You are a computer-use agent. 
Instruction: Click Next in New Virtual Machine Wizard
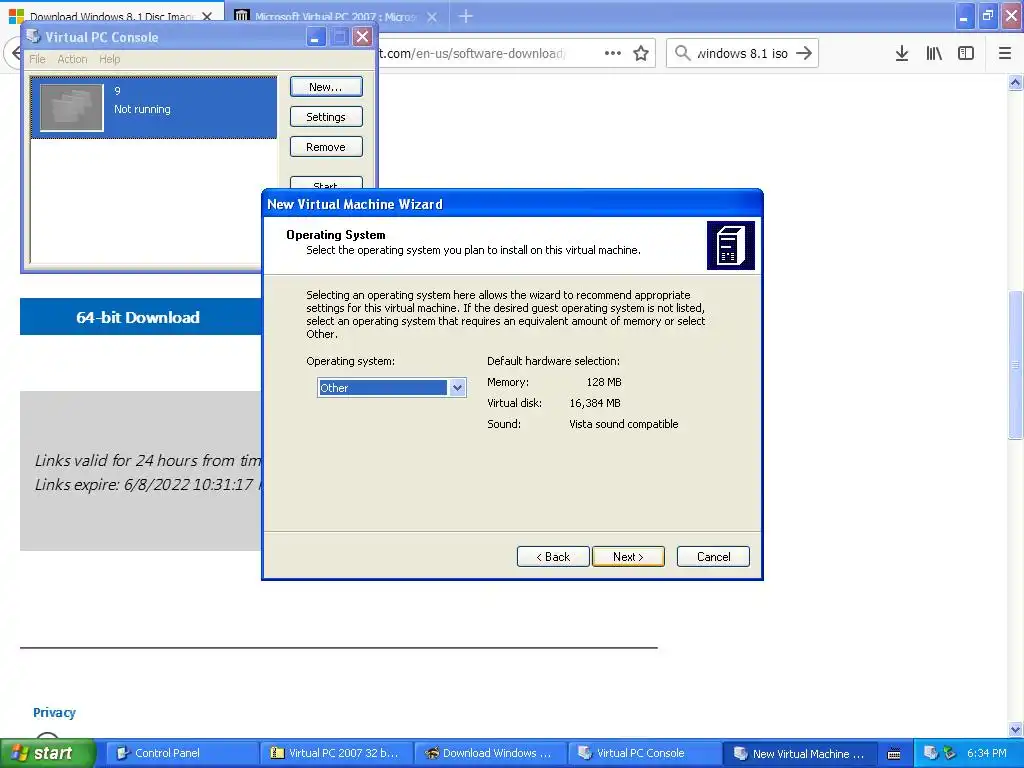click(628, 556)
